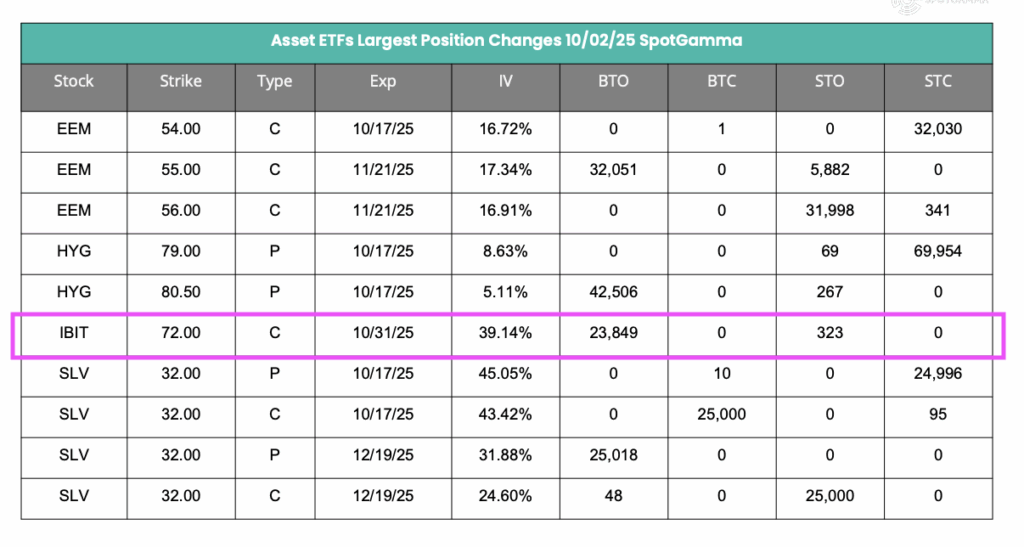Click the 69,954 STC value
This screenshot has height=547, width=1024.
pyautogui.click(x=938, y=251)
